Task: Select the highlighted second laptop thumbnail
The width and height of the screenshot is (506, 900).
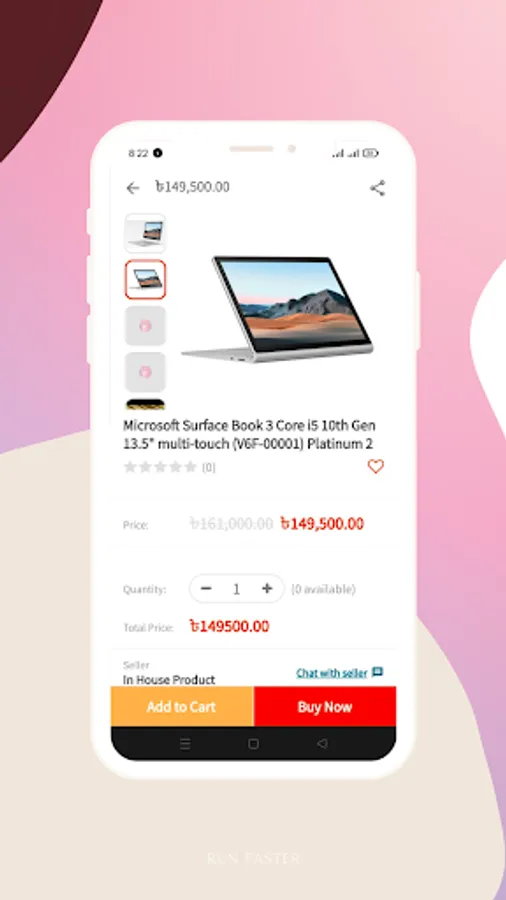Action: click(x=145, y=280)
